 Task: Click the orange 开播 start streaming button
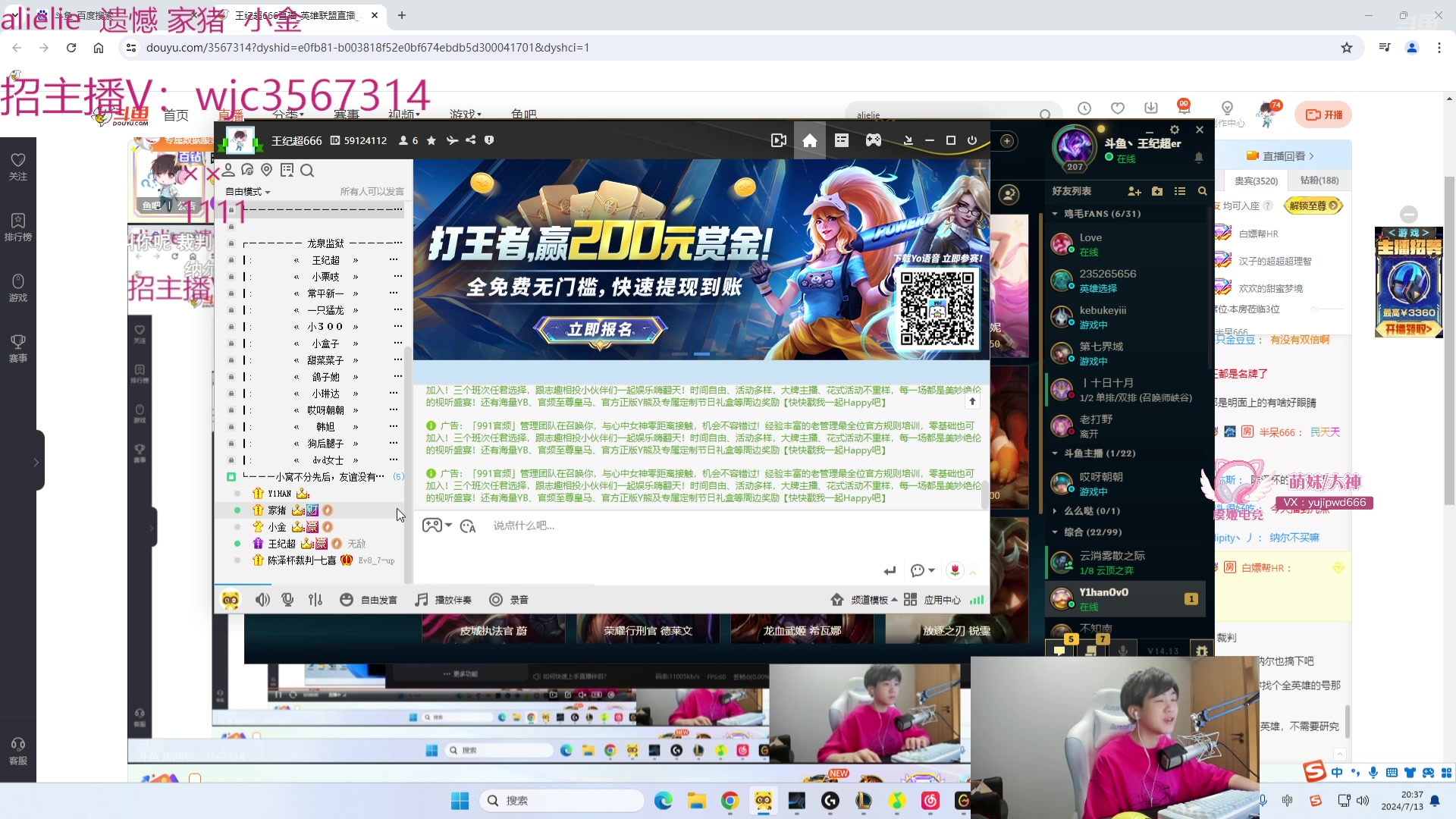[1323, 115]
